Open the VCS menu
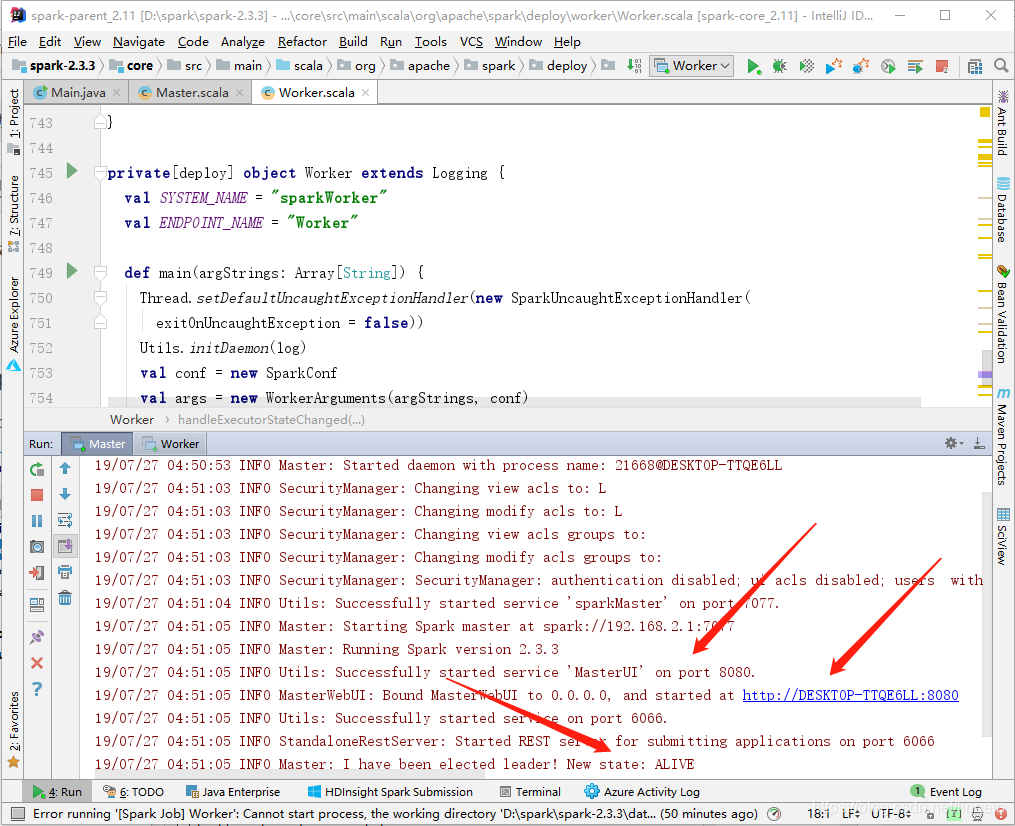Image resolution: width=1015 pixels, height=826 pixels. click(471, 42)
